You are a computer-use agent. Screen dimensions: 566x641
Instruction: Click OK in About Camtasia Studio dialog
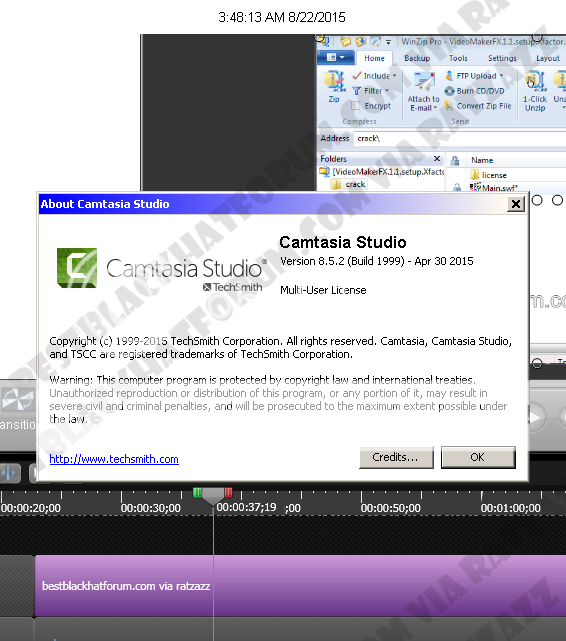pyautogui.click(x=478, y=457)
